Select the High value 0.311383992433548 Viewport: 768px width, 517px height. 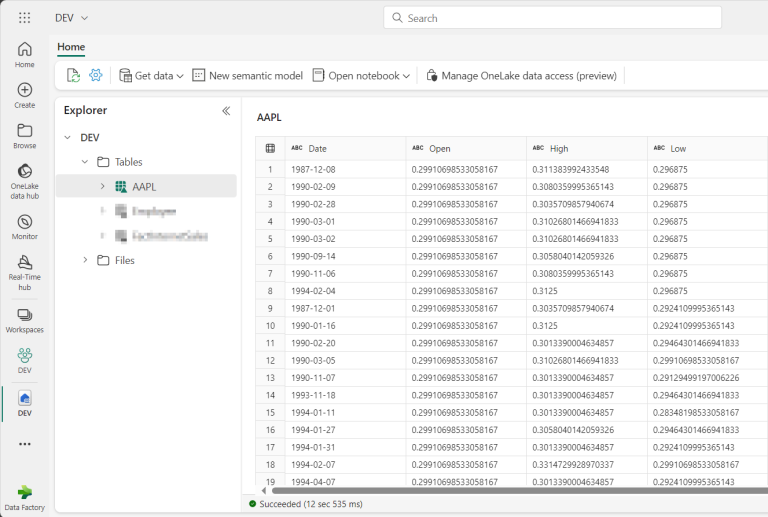click(x=587, y=169)
